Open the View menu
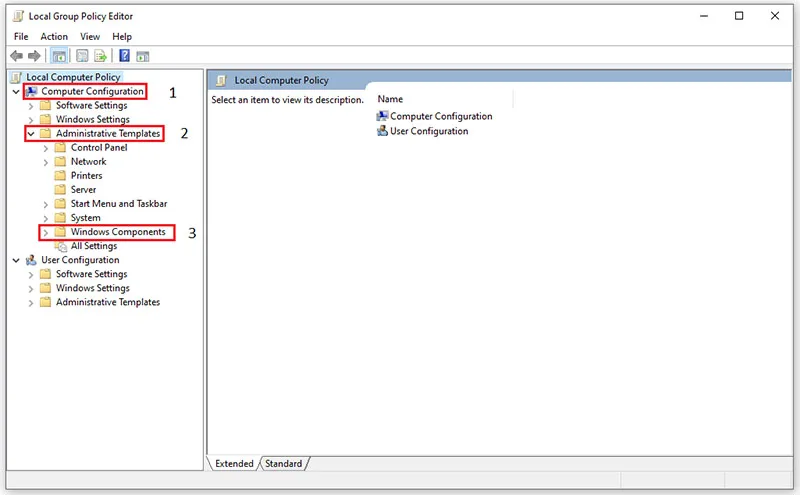 point(90,37)
